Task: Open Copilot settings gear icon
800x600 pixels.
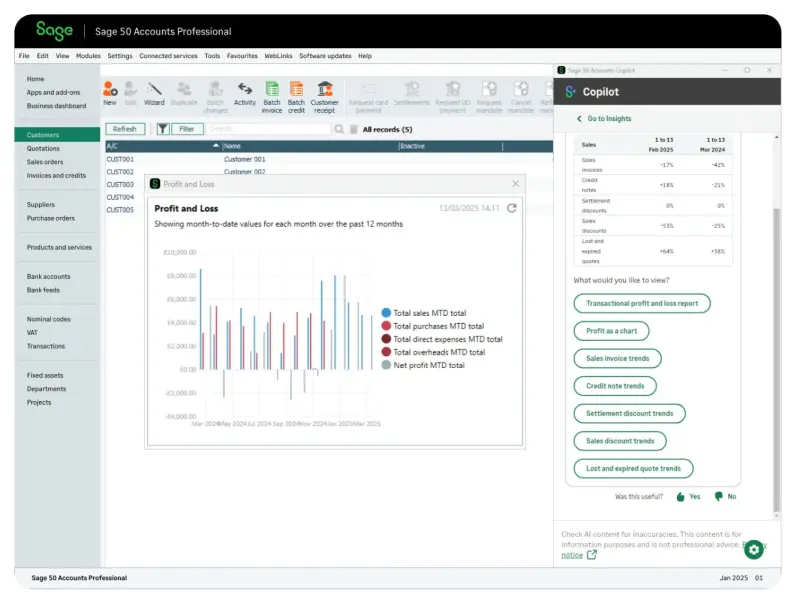Action: pyautogui.click(x=753, y=549)
